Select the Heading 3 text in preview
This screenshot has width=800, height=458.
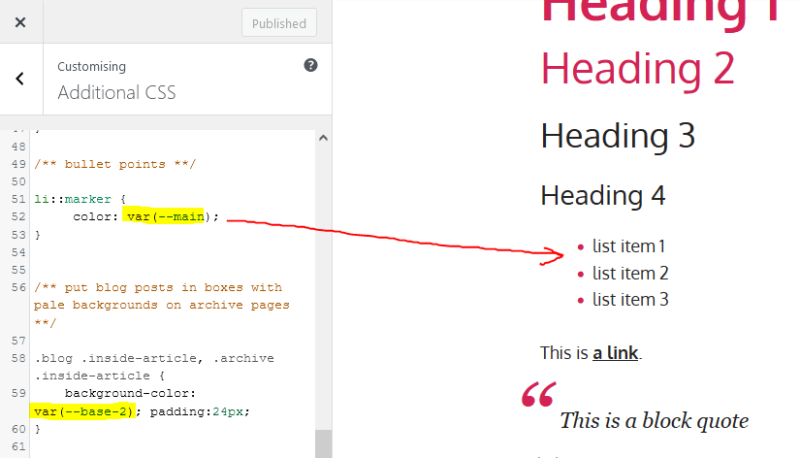click(617, 135)
